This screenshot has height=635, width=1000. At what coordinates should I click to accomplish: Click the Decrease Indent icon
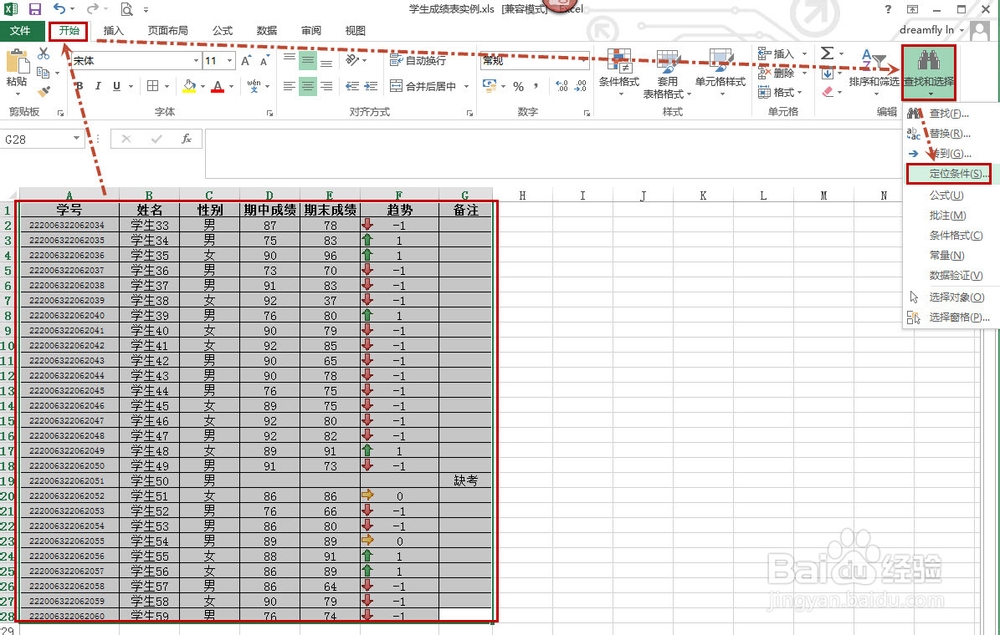pos(352,86)
